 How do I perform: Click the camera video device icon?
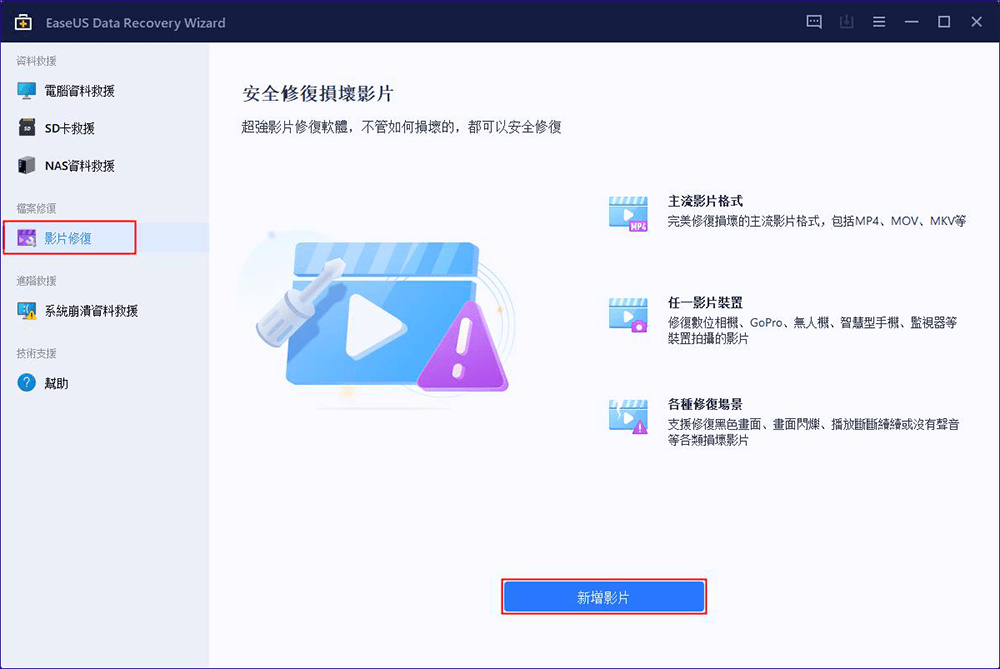628,314
